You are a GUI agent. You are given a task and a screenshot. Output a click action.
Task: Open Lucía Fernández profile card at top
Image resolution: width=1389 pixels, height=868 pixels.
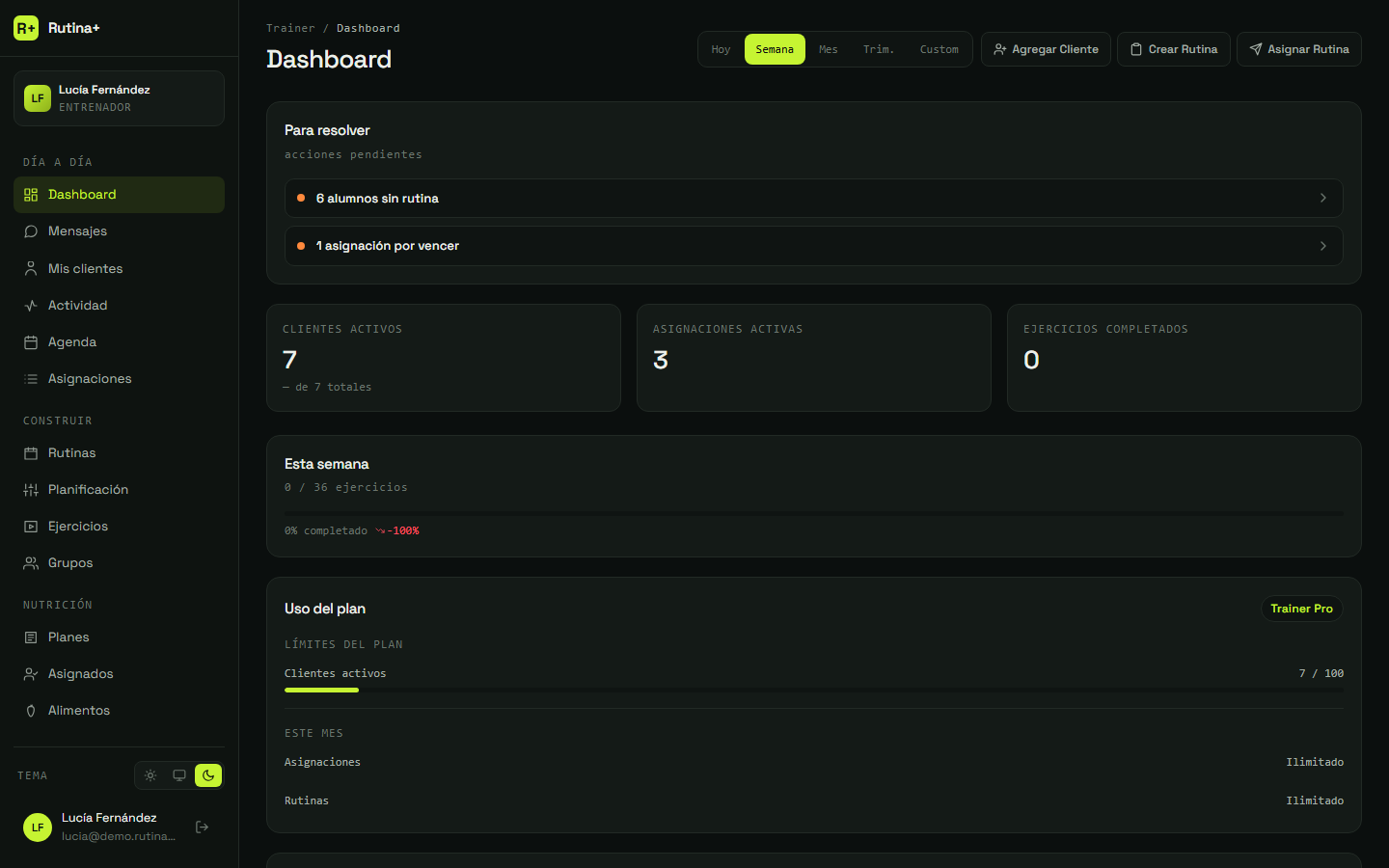(x=119, y=98)
